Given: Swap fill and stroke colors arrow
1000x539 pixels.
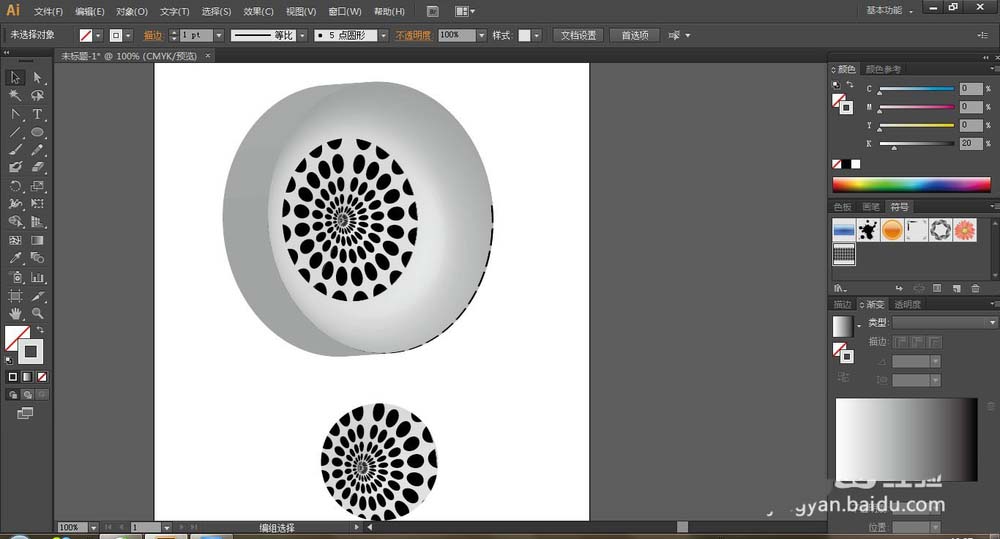Looking at the screenshot, I should [41, 330].
